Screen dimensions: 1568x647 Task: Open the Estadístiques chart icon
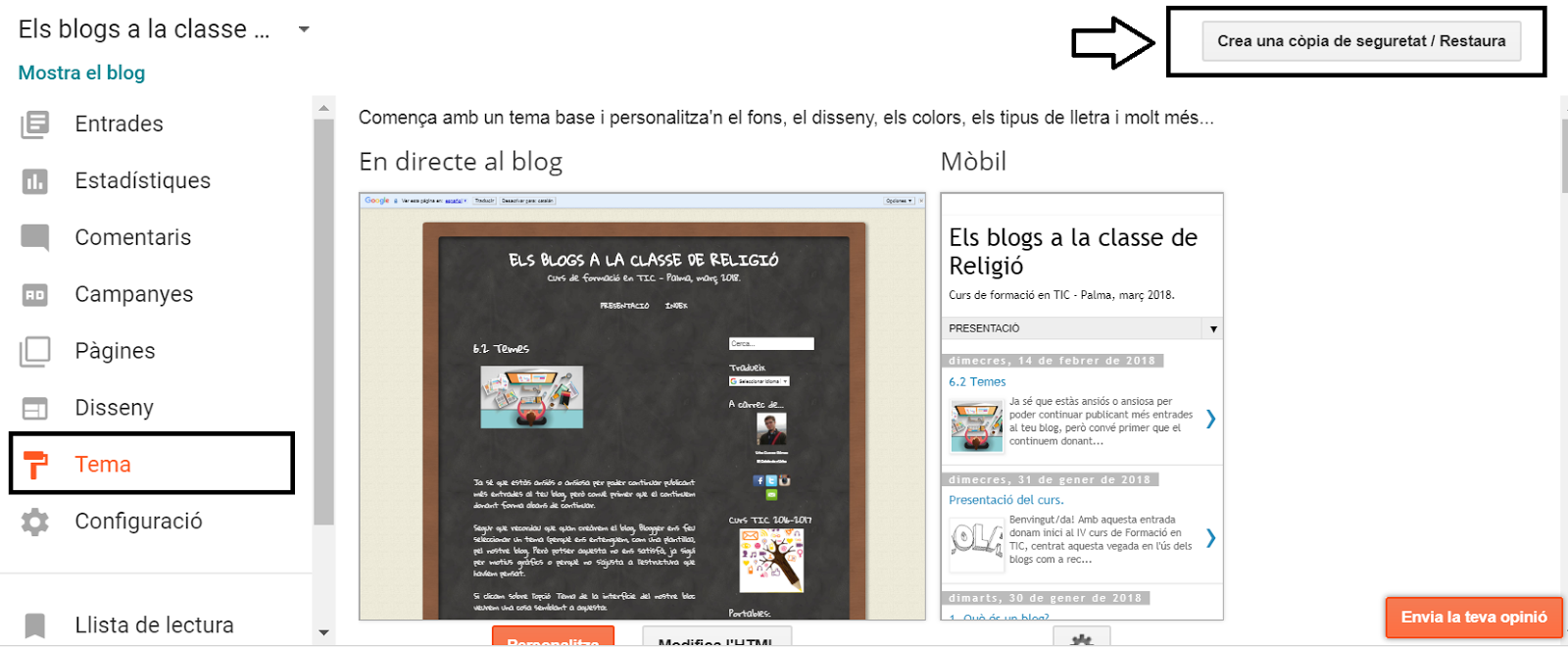[x=35, y=181]
